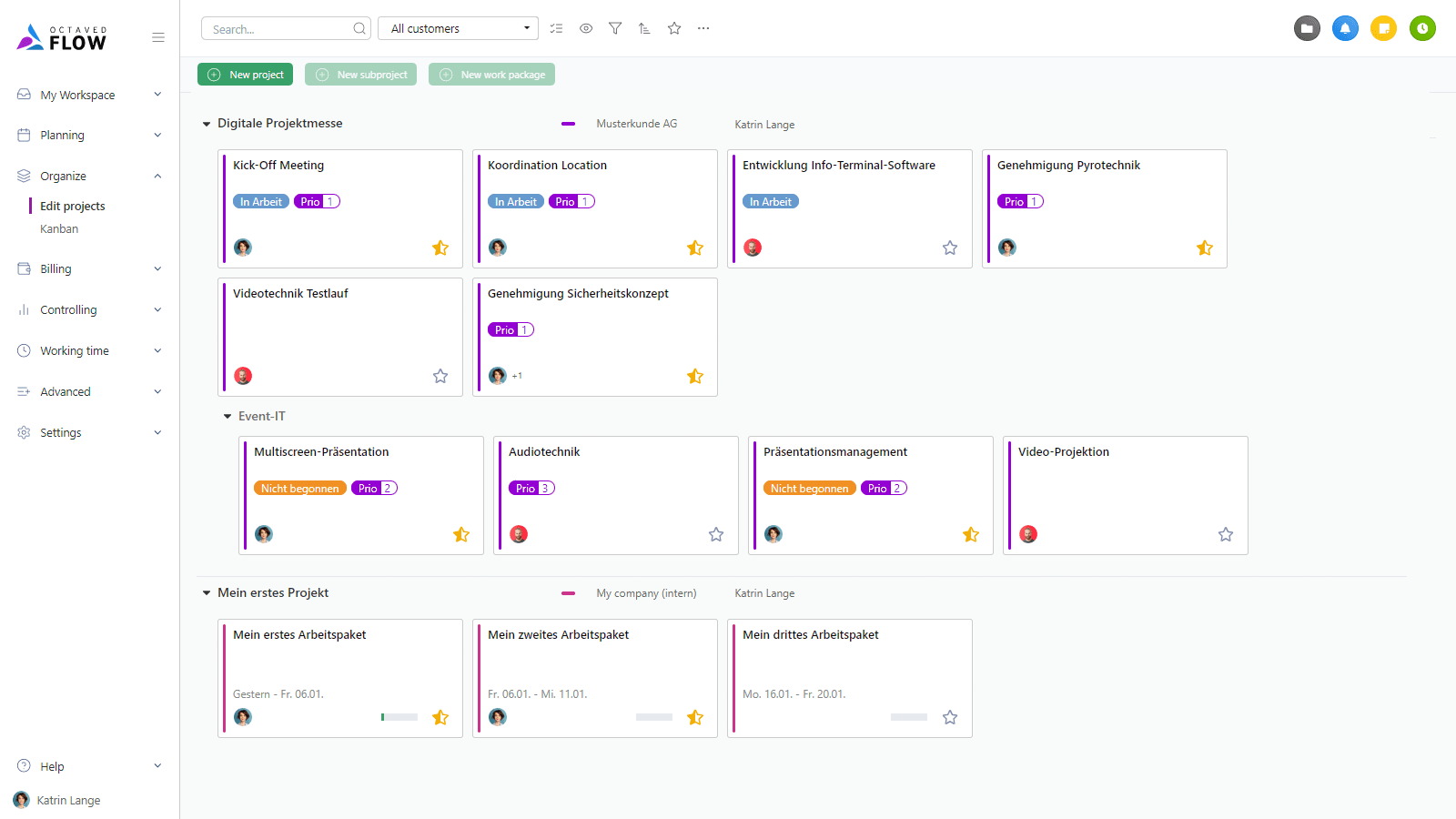Image resolution: width=1456 pixels, height=819 pixels.
Task: Open the blue notifications bell
Action: point(1345,28)
